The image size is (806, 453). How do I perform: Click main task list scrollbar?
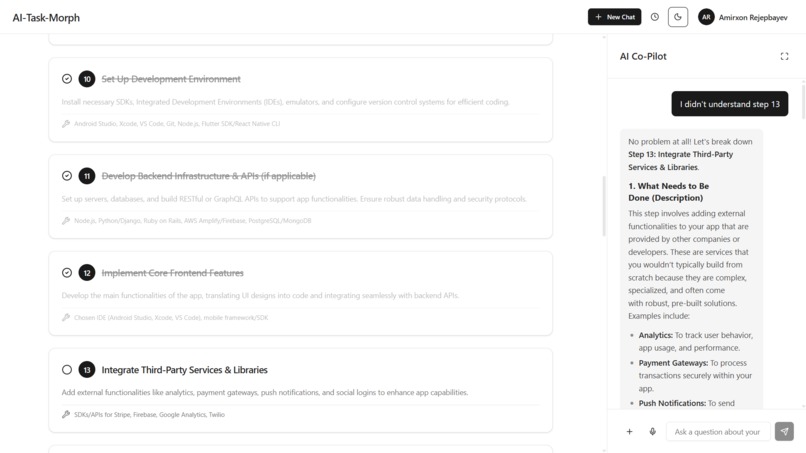coord(604,206)
